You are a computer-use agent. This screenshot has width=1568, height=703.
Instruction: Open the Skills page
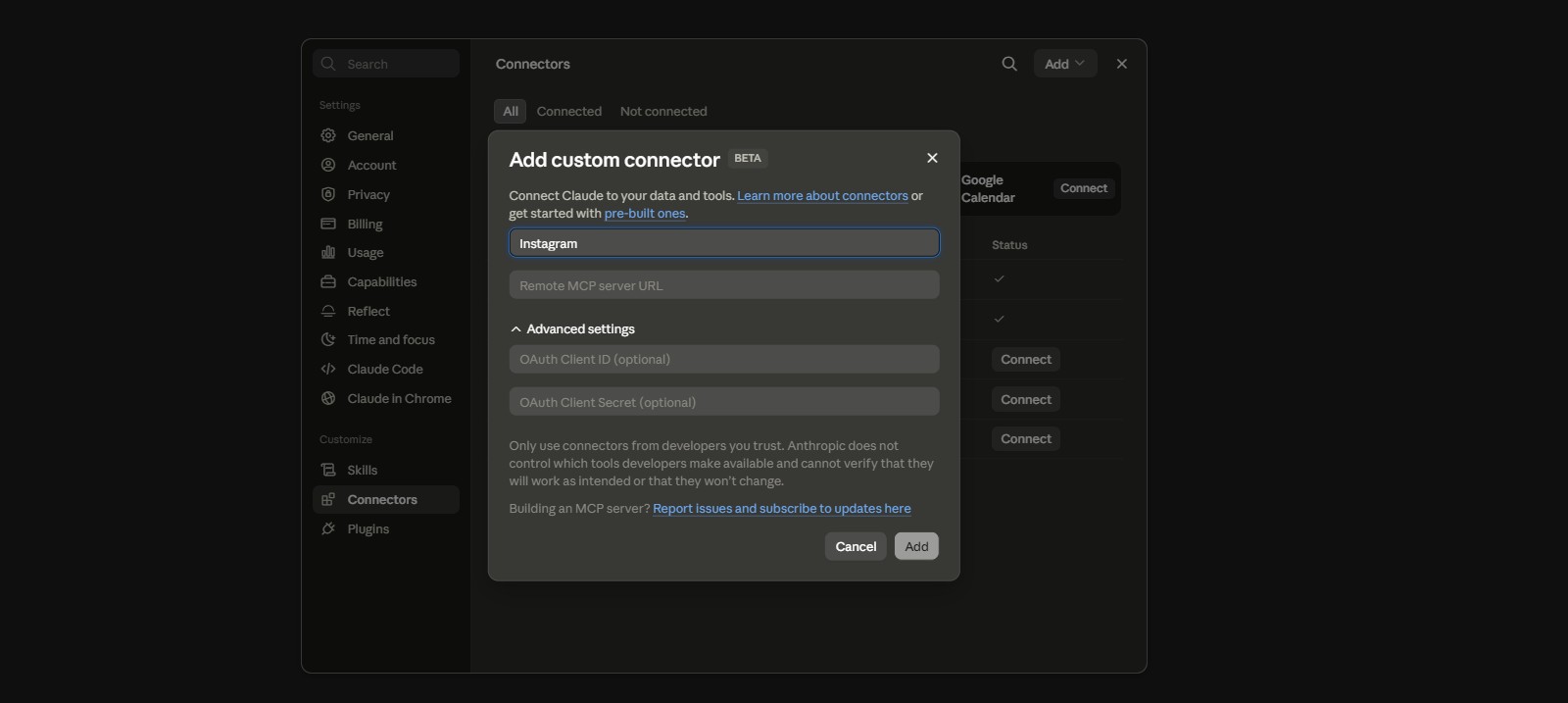(386, 470)
